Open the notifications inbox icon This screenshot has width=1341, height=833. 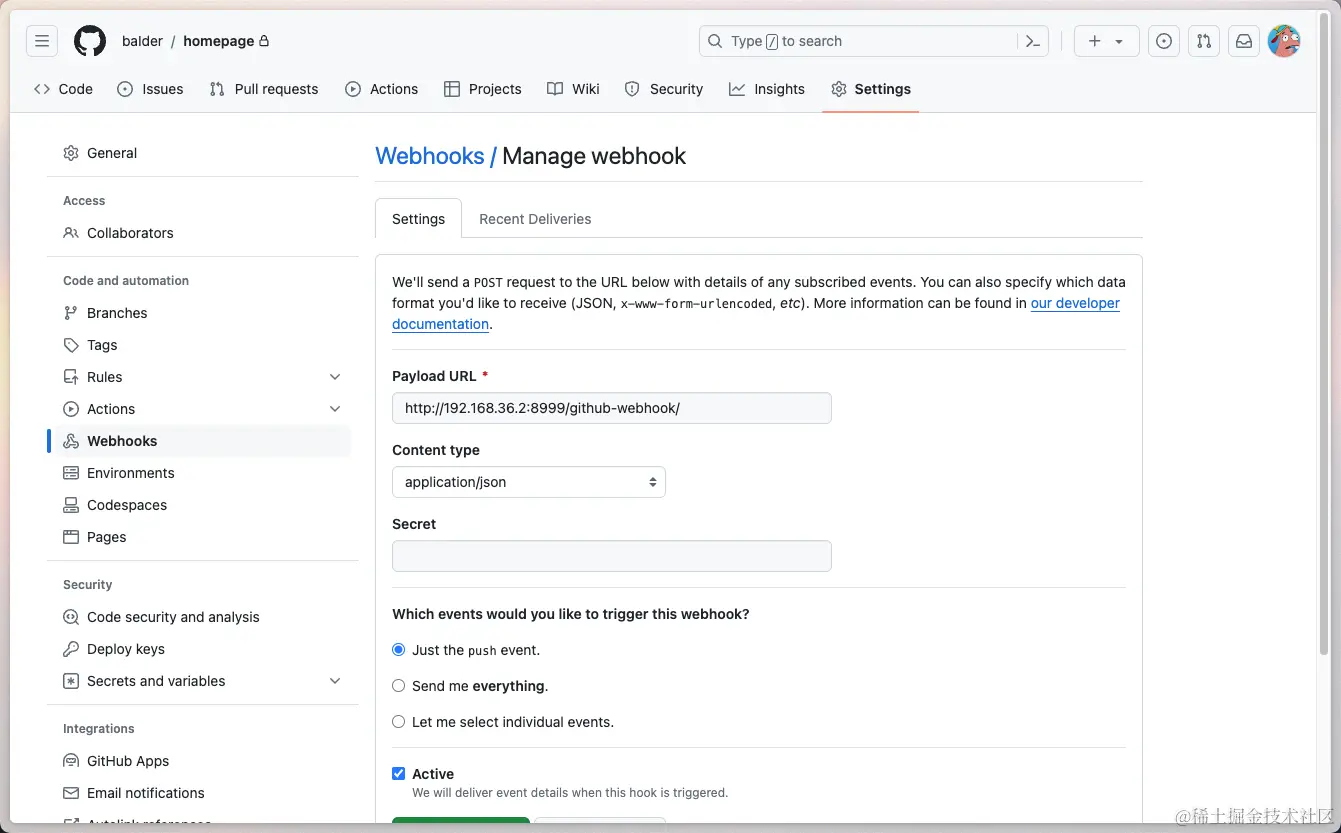tap(1244, 41)
